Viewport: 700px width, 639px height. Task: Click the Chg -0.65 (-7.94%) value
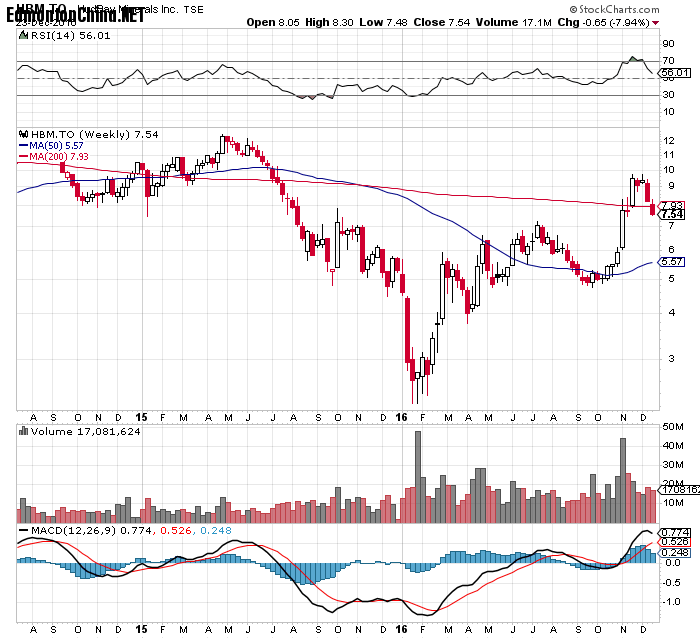click(x=603, y=22)
